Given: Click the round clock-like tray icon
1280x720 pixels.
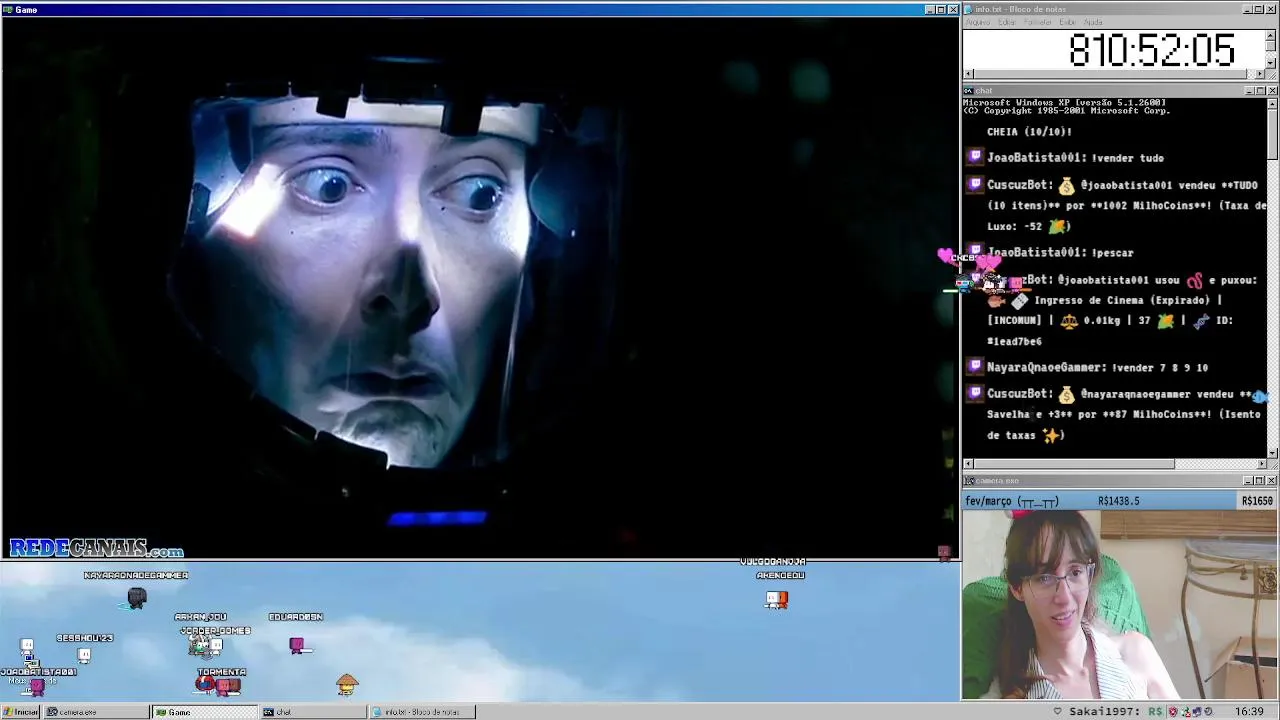Looking at the screenshot, I should point(1209,712).
